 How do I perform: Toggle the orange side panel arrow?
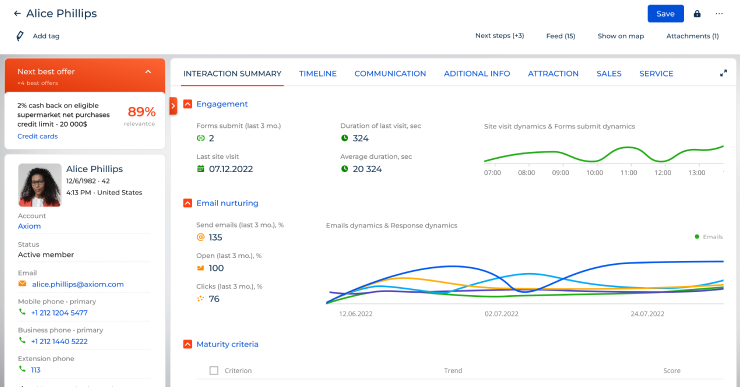[173, 106]
